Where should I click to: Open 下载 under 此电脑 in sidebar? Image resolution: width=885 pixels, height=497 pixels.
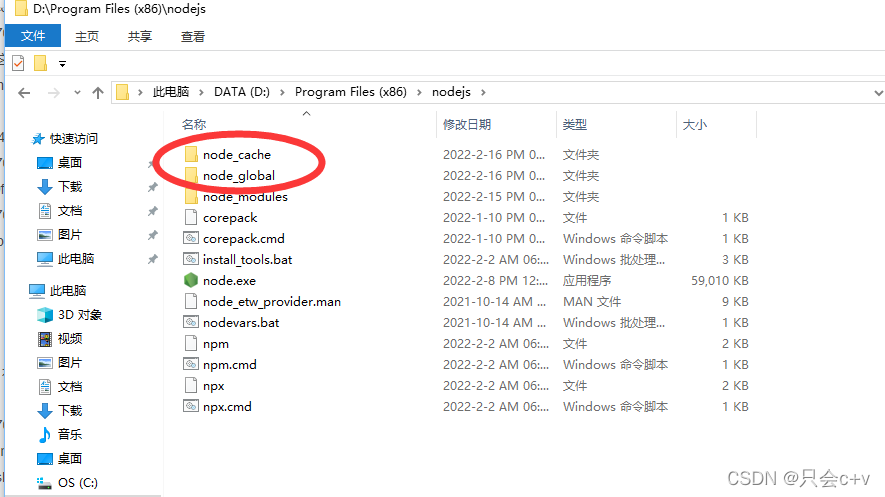click(70, 410)
